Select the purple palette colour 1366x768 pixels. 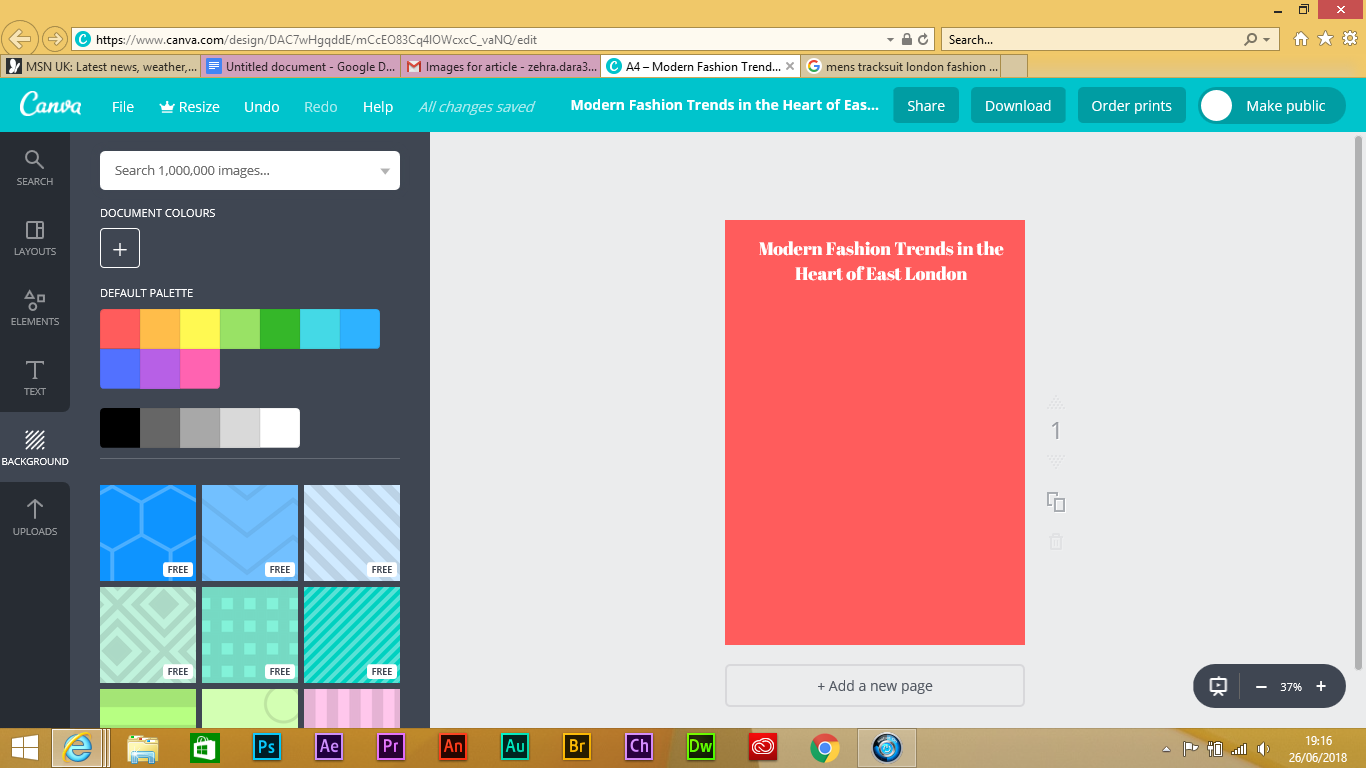click(160, 369)
